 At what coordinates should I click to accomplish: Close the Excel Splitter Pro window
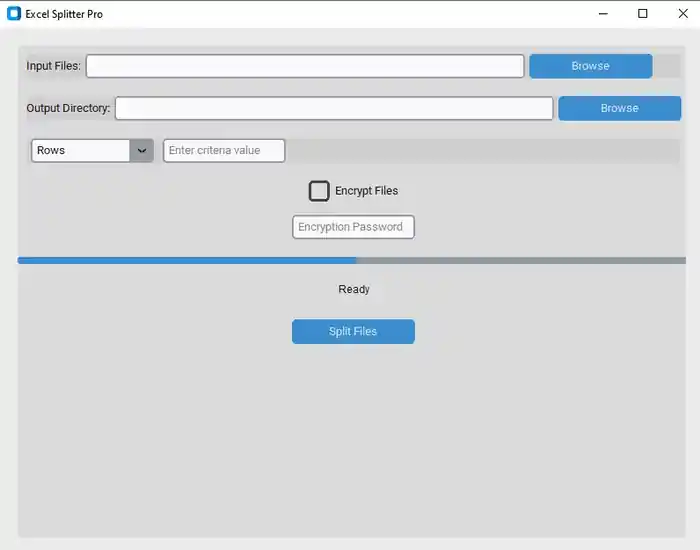pos(683,14)
